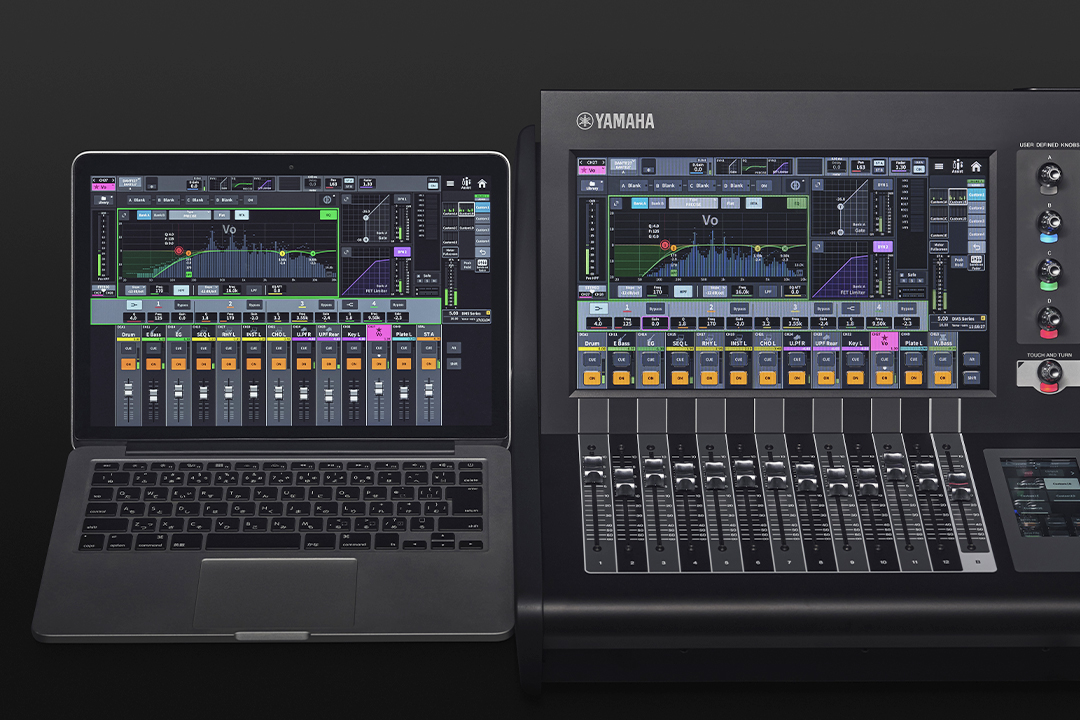The width and height of the screenshot is (1080, 720).
Task: Select Custom3 tab on mixer touchscreen
Action: click(x=976, y=221)
